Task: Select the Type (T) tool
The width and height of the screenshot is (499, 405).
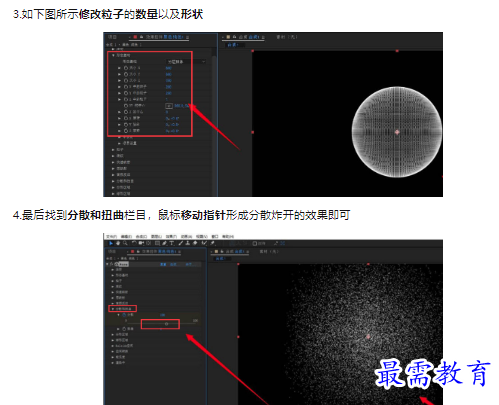Action: (x=172, y=243)
